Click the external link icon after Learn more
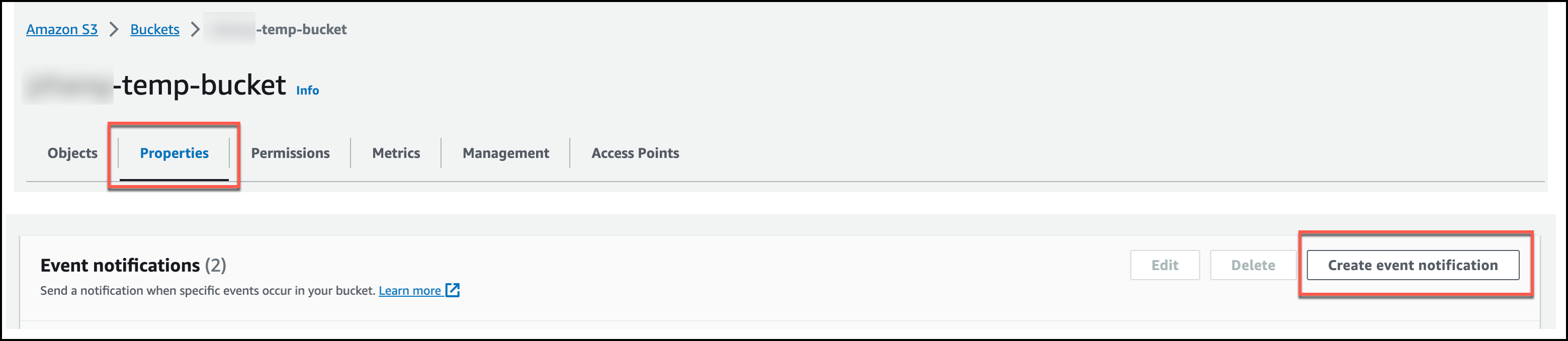 coord(452,290)
